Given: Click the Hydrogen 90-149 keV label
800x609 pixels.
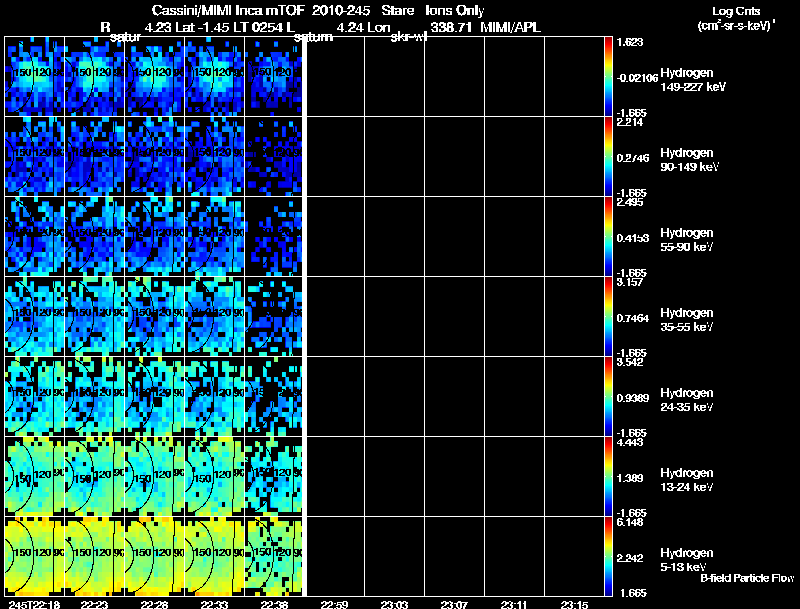Looking at the screenshot, I should click(694, 160).
